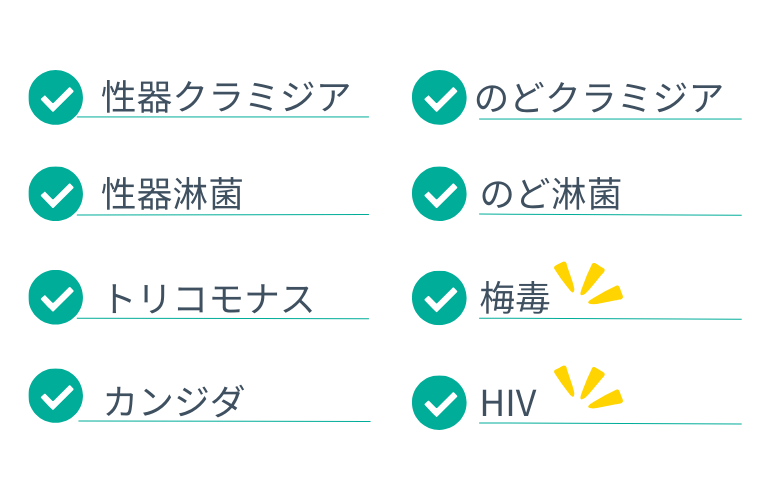Select the HIV text label
The image size is (770, 500).
coord(508,403)
